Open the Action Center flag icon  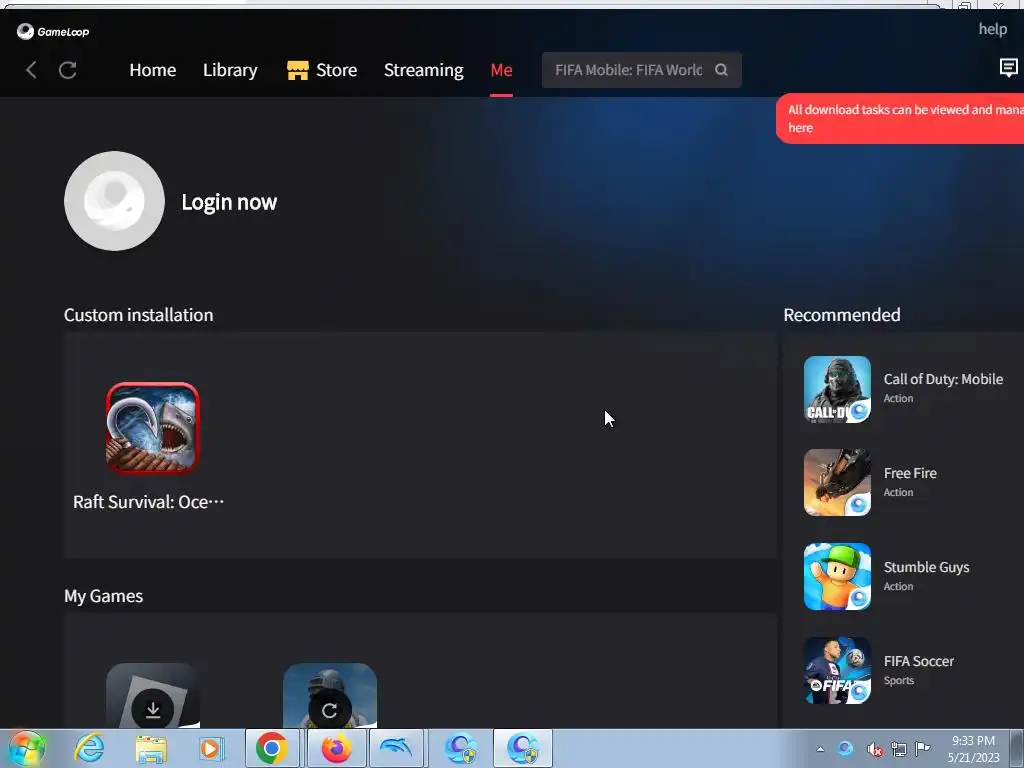[923, 748]
